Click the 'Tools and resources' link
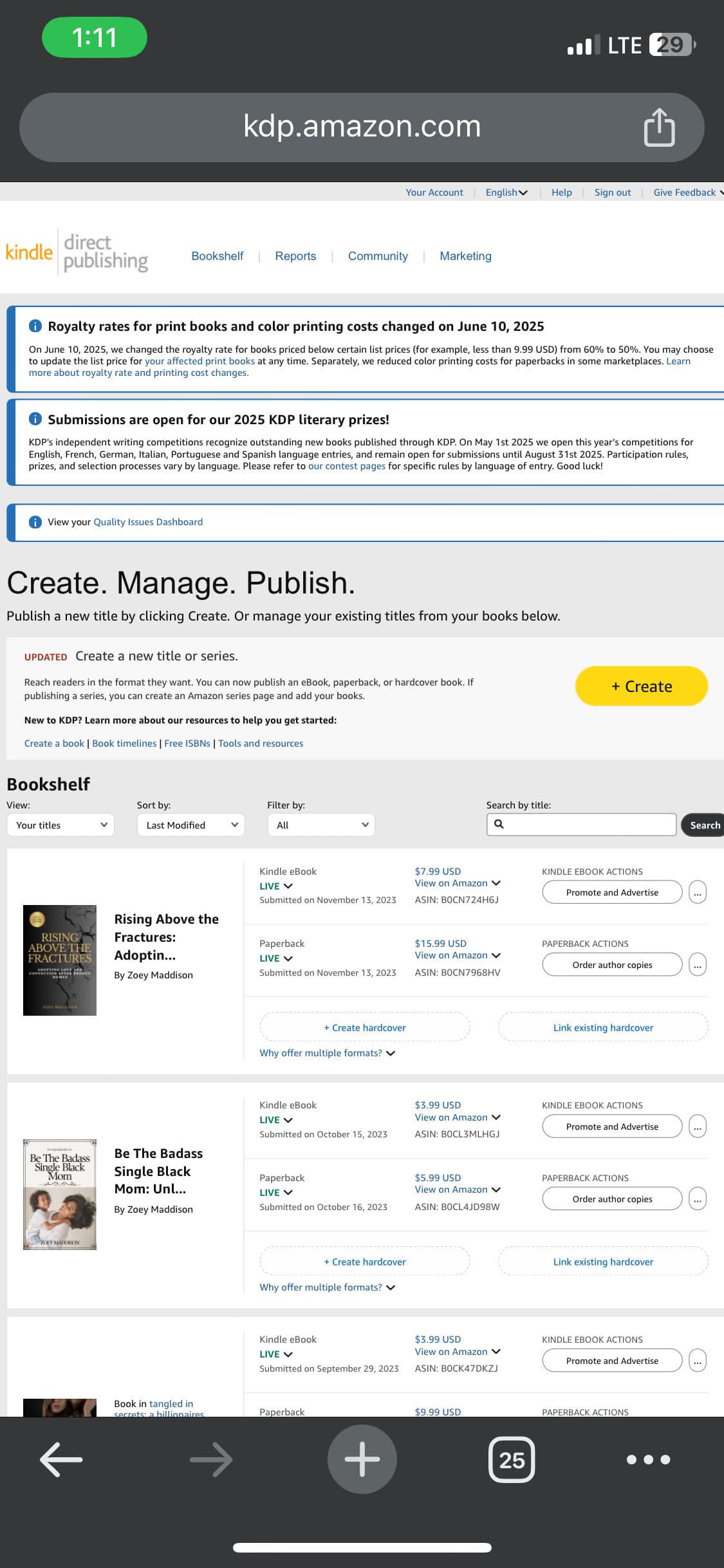Screen dimensions: 724x1568 [x=261, y=743]
